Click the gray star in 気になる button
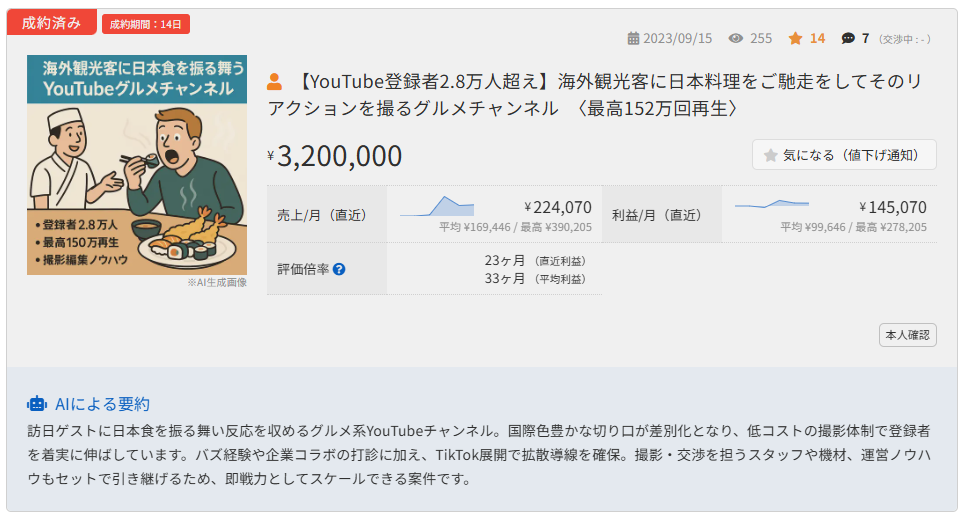Screen dimensions: 970x519 [x=770, y=155]
